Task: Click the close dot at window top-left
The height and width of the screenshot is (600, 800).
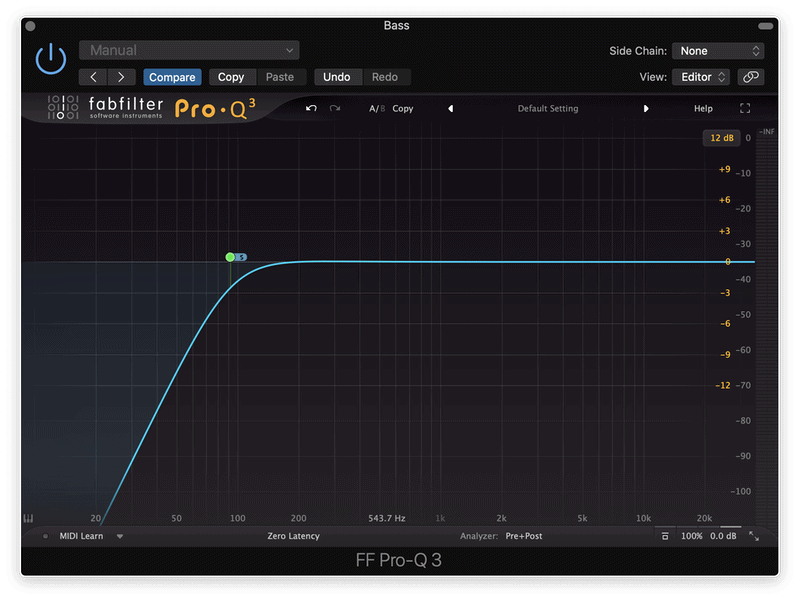Action: point(30,26)
